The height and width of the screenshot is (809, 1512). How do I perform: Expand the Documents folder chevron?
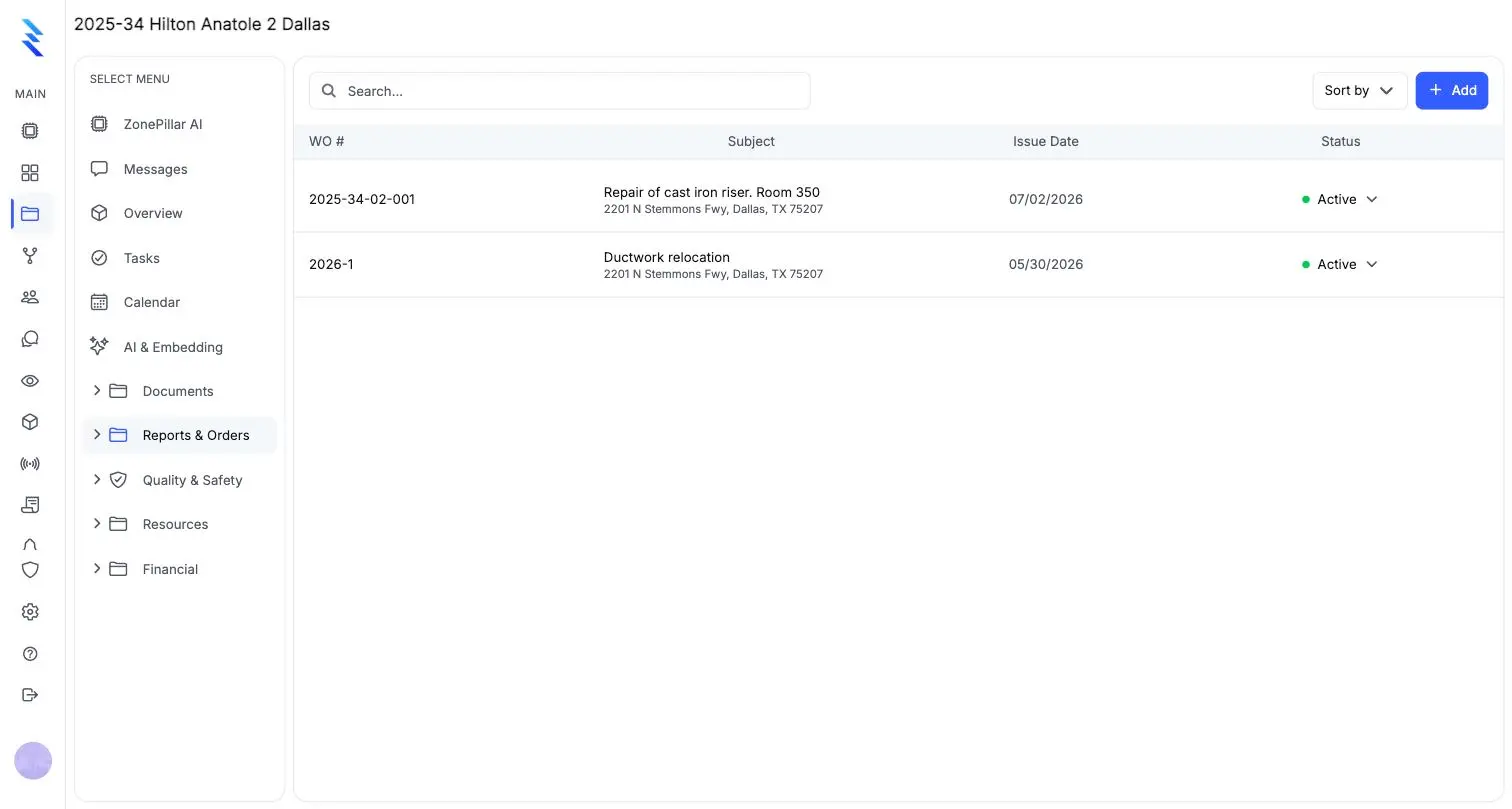(97, 390)
